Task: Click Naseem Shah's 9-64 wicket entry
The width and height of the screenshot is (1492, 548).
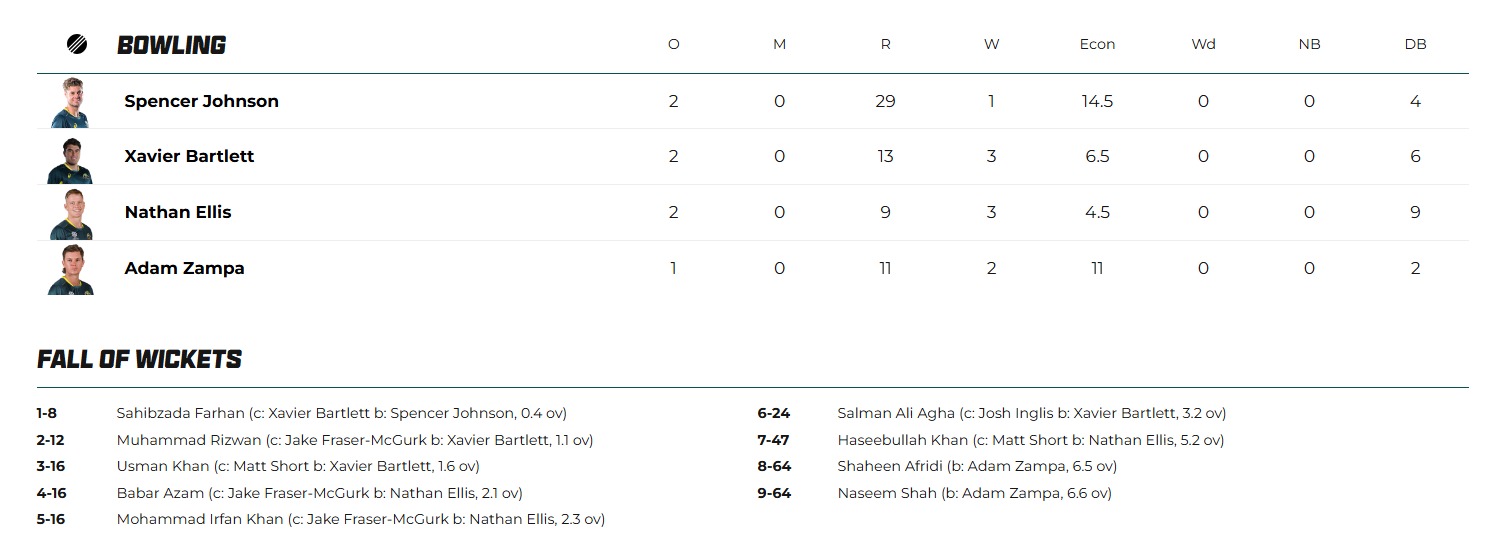Action: (x=973, y=493)
